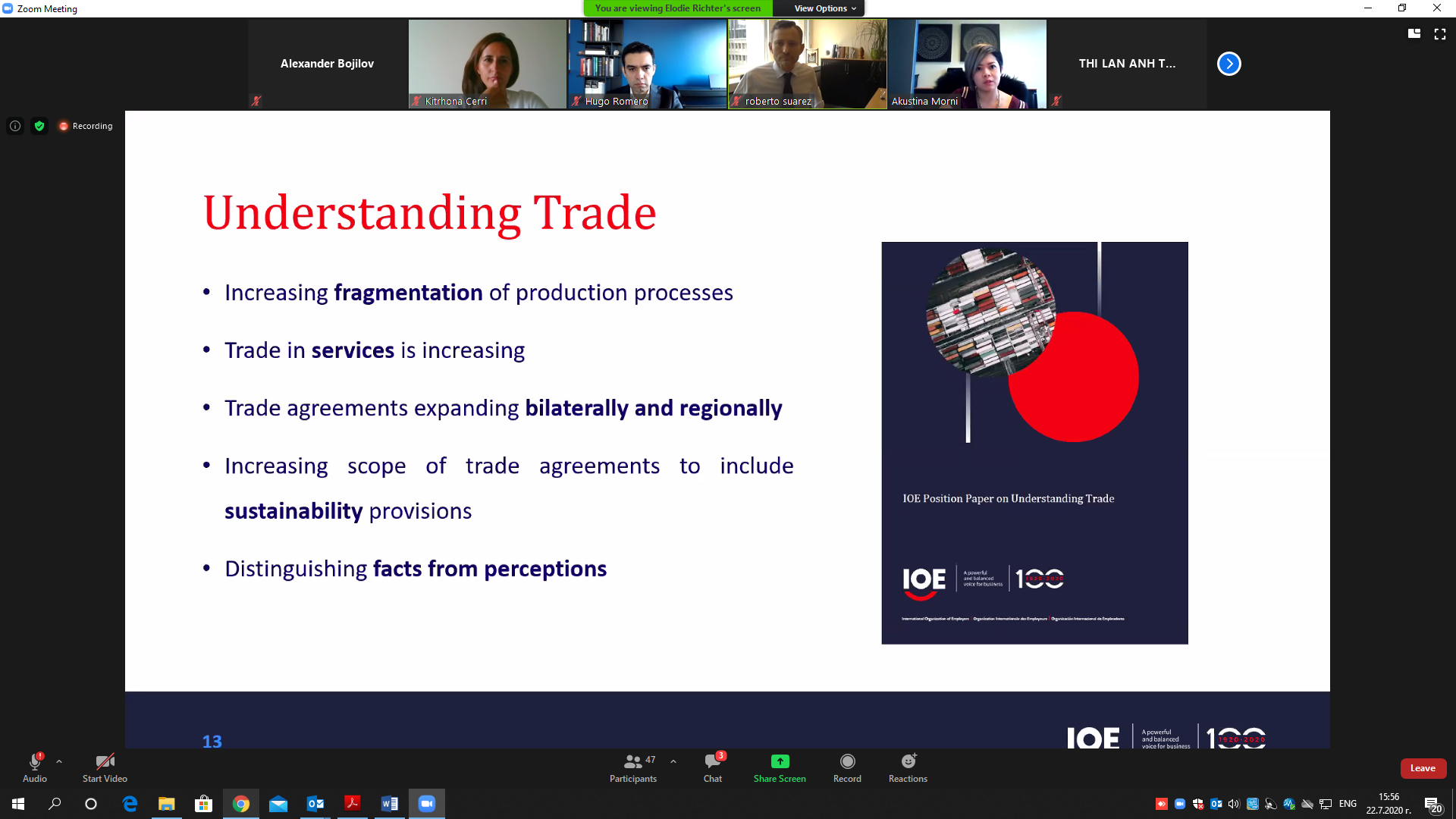The image size is (1456, 819).
Task: Click 'You are viewing Elodie Richter's screen' banner
Action: pos(678,8)
